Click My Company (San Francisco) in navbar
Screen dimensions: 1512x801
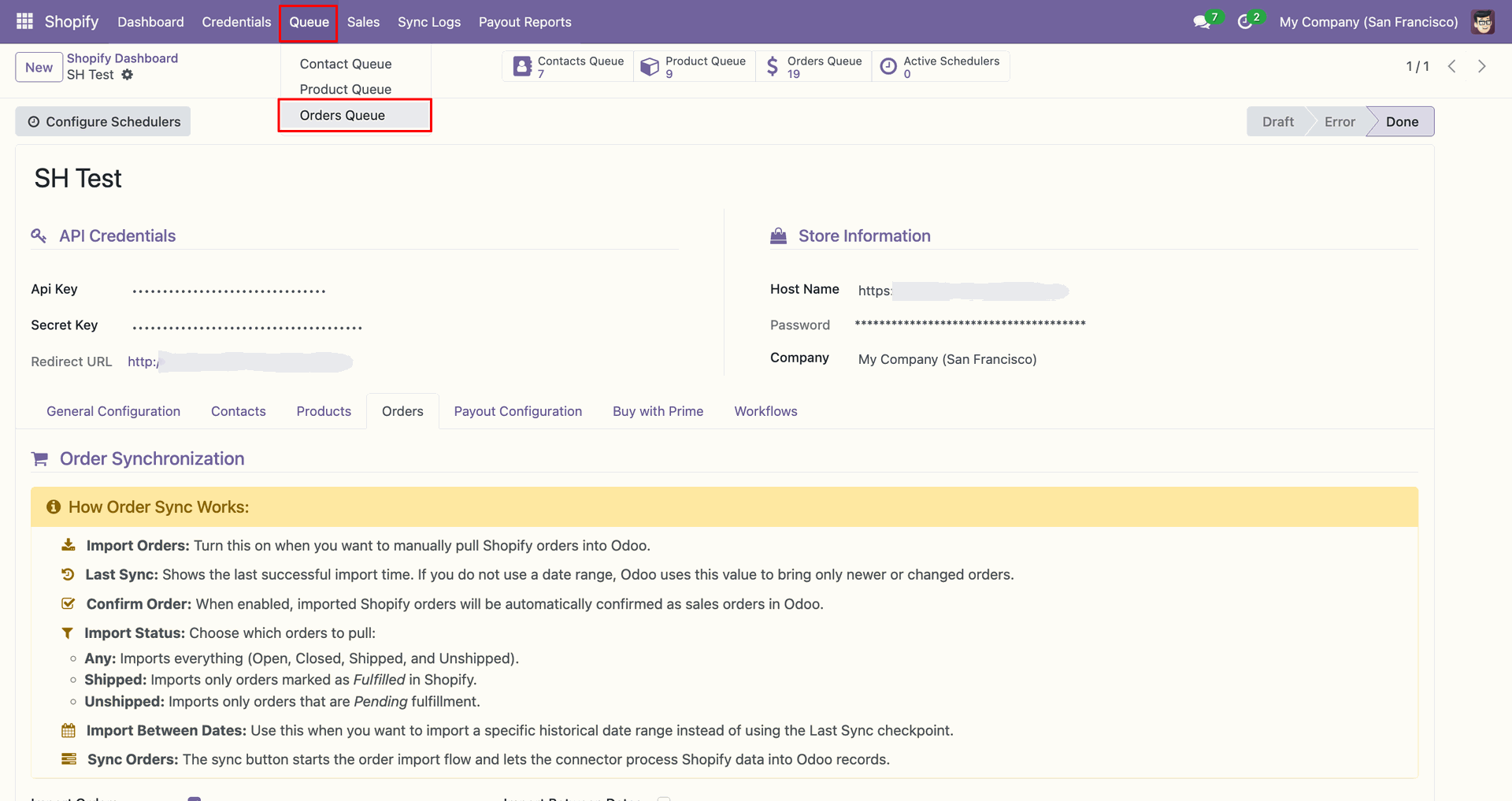(1369, 22)
